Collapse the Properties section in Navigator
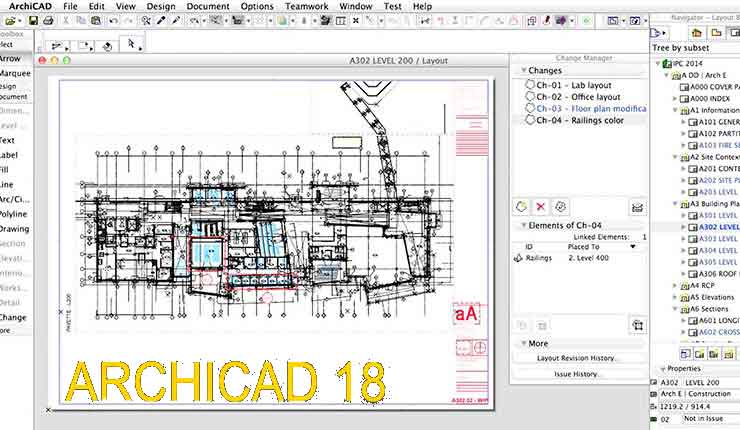 click(663, 369)
